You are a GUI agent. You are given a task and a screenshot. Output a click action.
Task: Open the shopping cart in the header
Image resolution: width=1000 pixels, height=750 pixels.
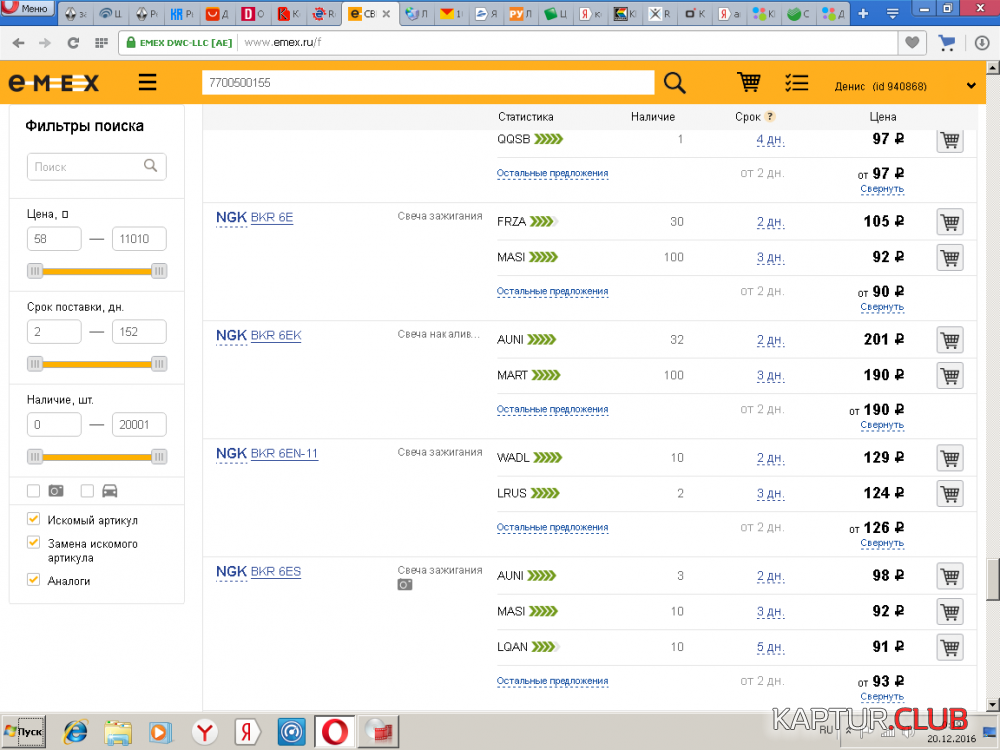tap(748, 83)
